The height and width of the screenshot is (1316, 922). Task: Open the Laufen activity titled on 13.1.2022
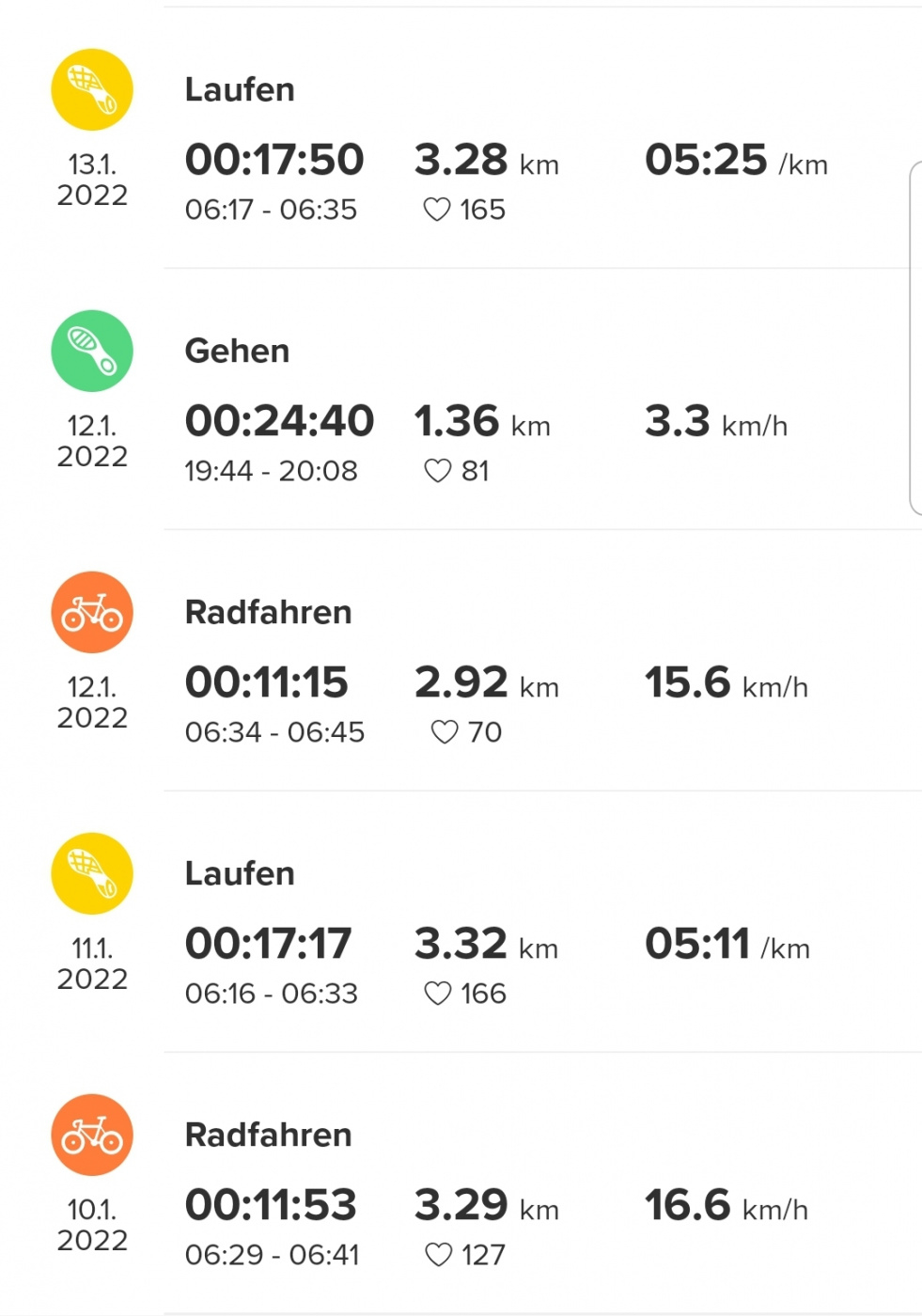[x=240, y=89]
